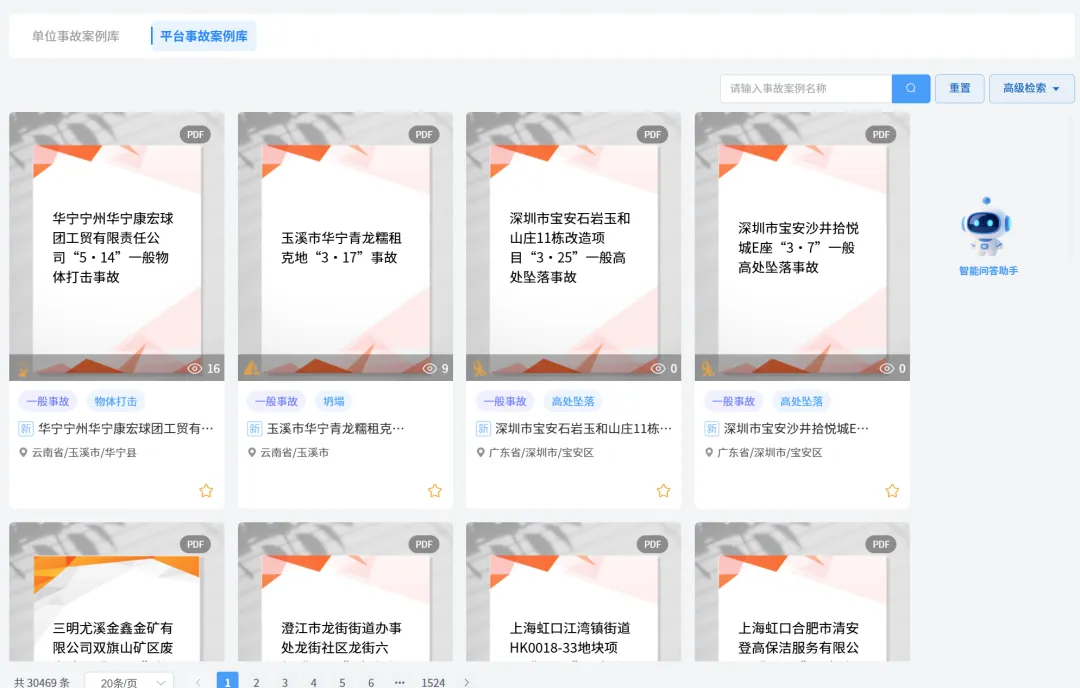Click 广东省/深圳市/宝安区 on 沙井拾悦城 card
Screen dimensions: 1080x688
tap(770, 452)
